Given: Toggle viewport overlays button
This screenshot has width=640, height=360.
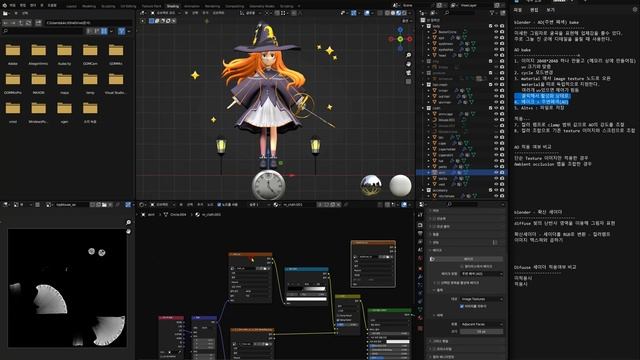Looking at the screenshot, I should (367, 13).
